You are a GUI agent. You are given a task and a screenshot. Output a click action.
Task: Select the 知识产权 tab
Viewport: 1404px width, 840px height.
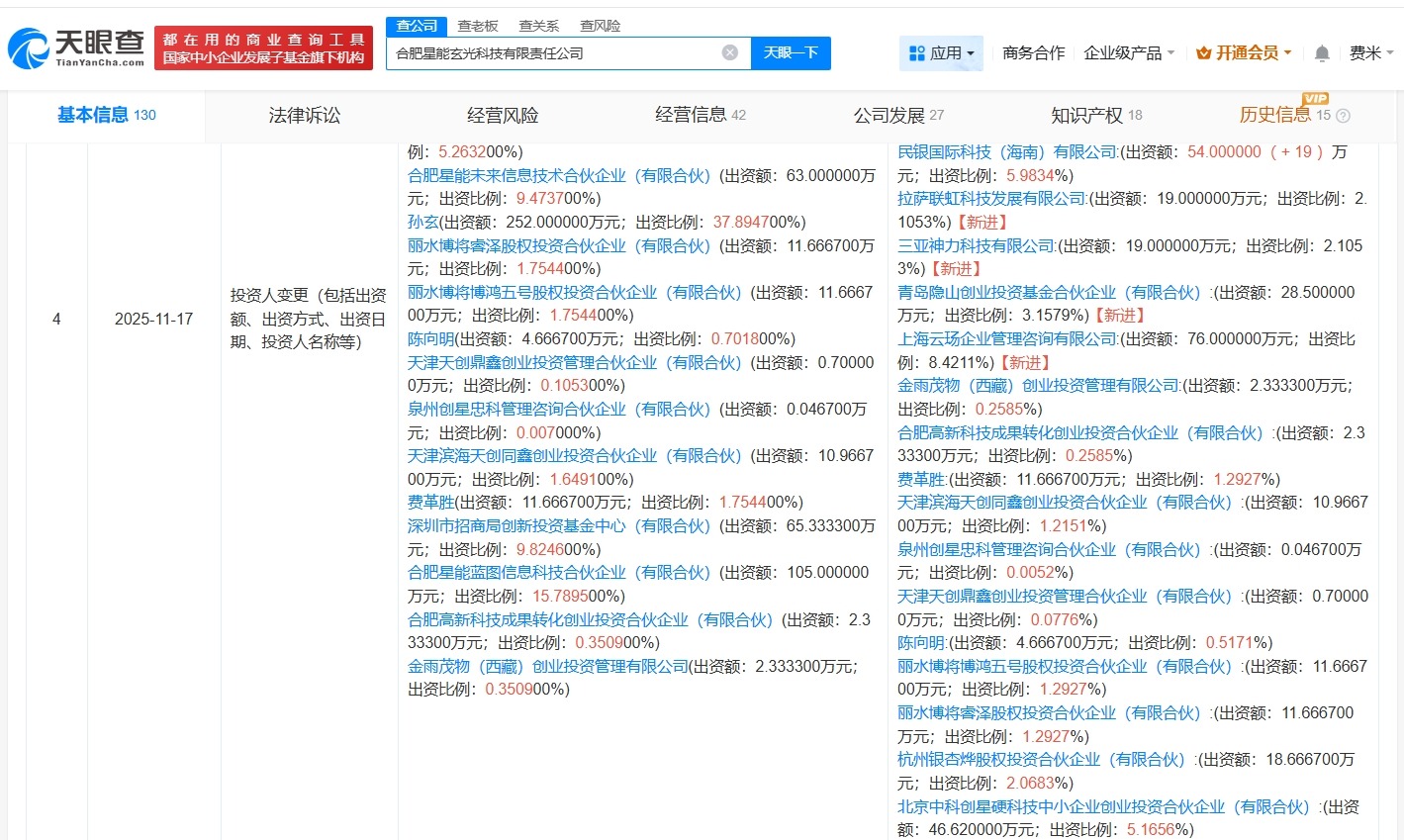[x=1088, y=115]
